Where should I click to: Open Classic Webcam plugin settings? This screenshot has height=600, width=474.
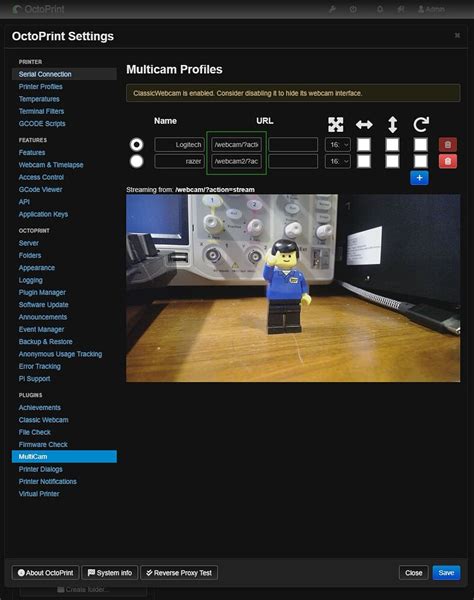click(x=44, y=419)
